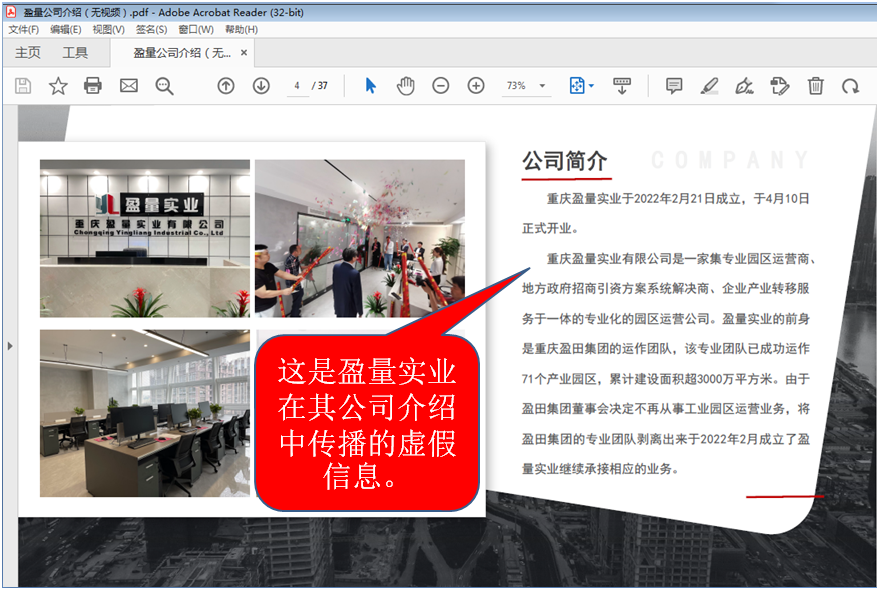Screen dimensions: 879x590
Task: Choose the arrow selection tool
Action: [371, 86]
